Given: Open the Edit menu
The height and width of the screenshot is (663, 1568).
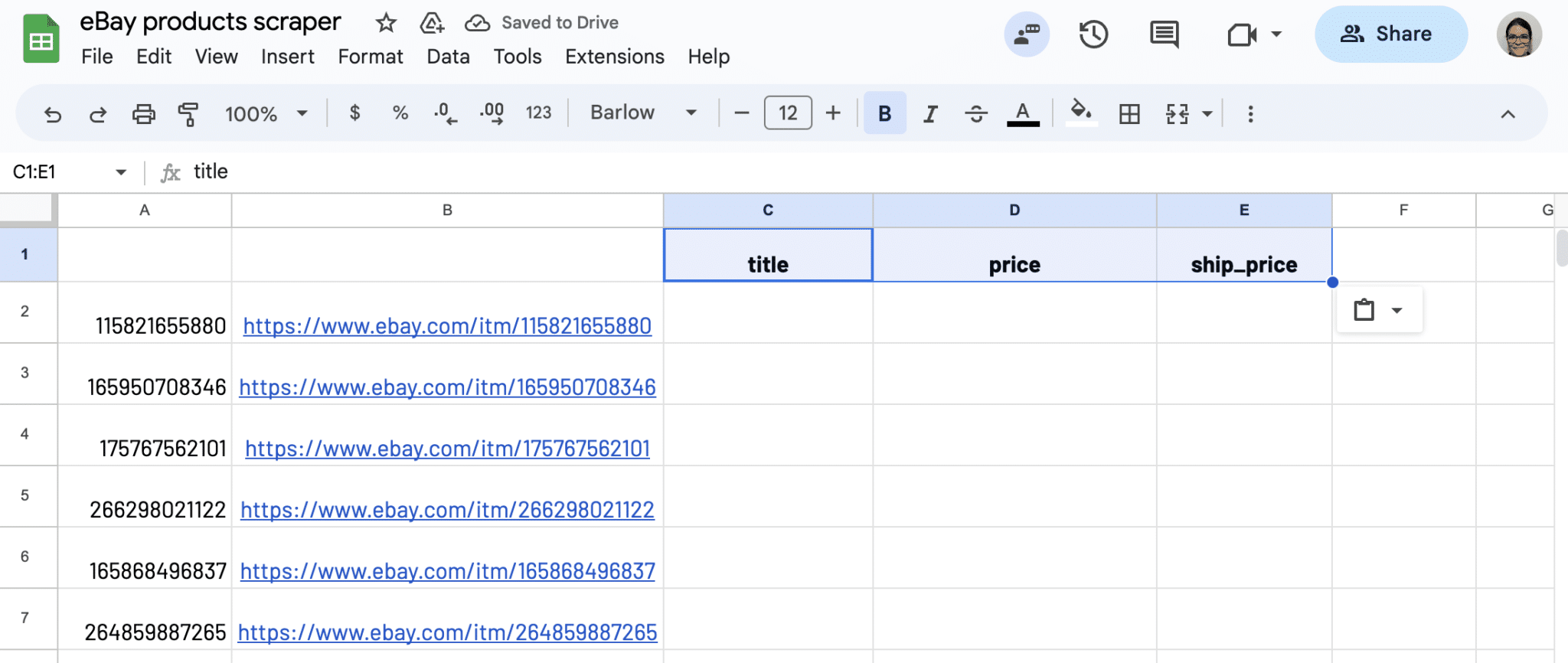Looking at the screenshot, I should pyautogui.click(x=154, y=57).
